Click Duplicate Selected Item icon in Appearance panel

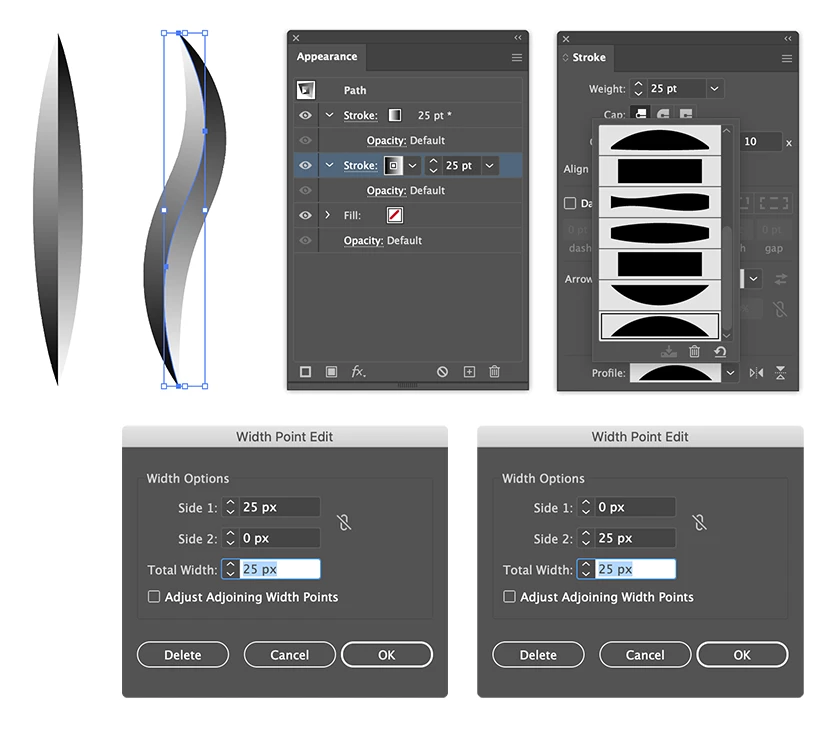tap(470, 372)
